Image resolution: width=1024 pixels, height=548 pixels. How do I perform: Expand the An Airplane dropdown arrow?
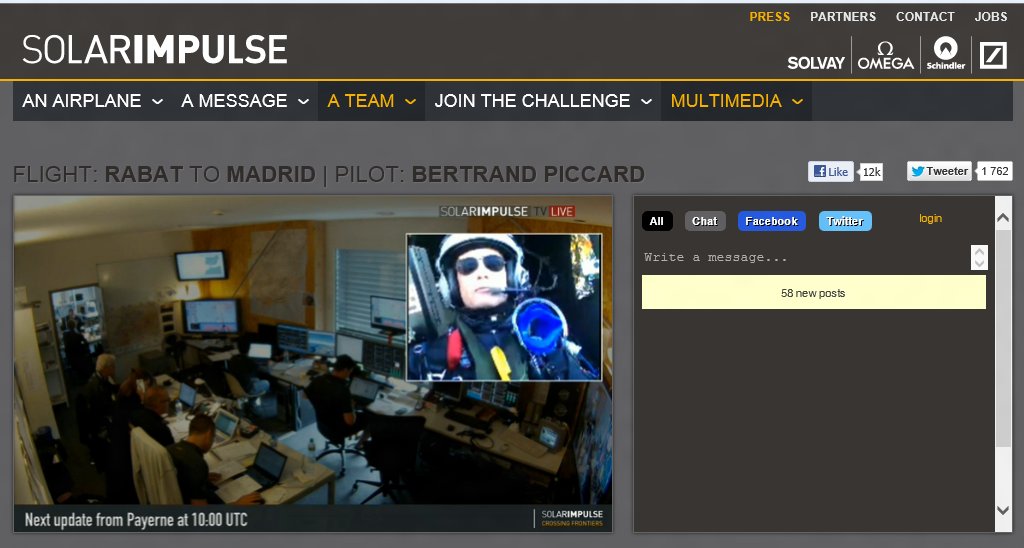point(157,102)
